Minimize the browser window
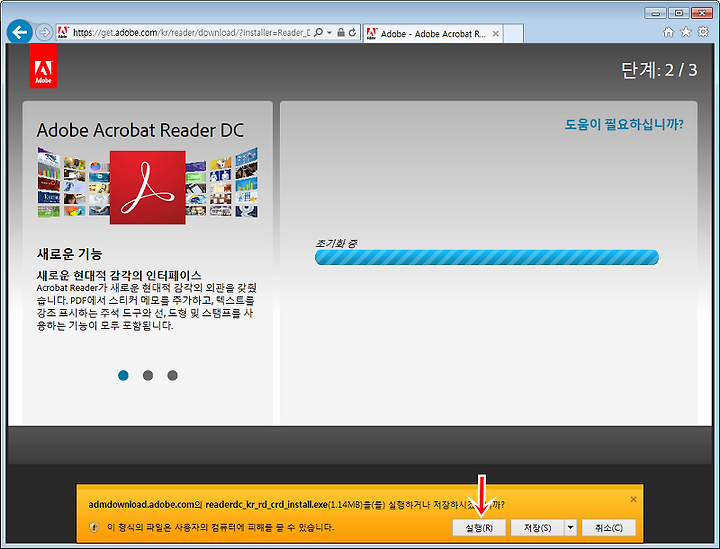The height and width of the screenshot is (549, 720). pos(655,13)
